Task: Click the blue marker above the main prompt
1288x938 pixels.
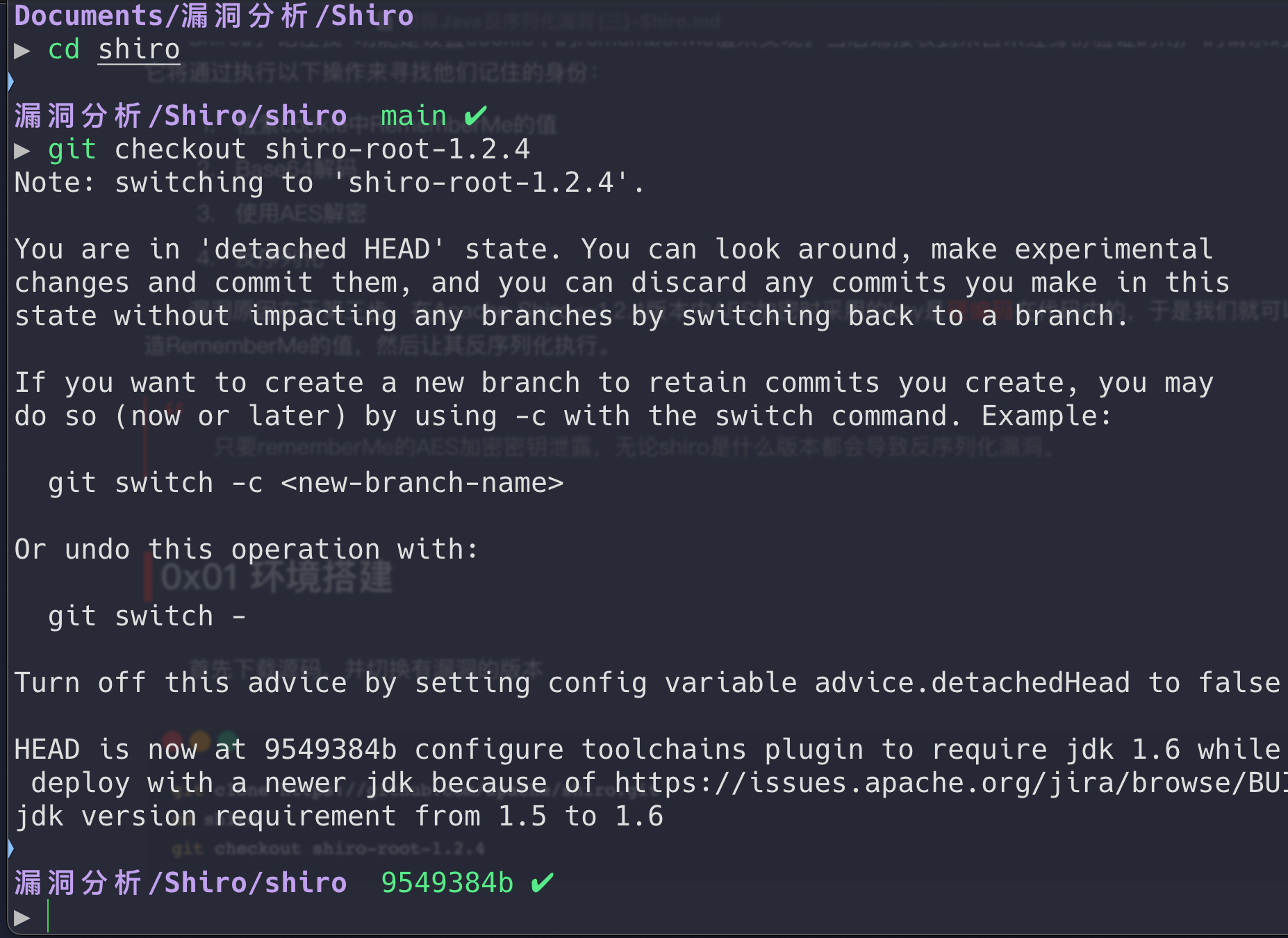Action: click(10, 82)
